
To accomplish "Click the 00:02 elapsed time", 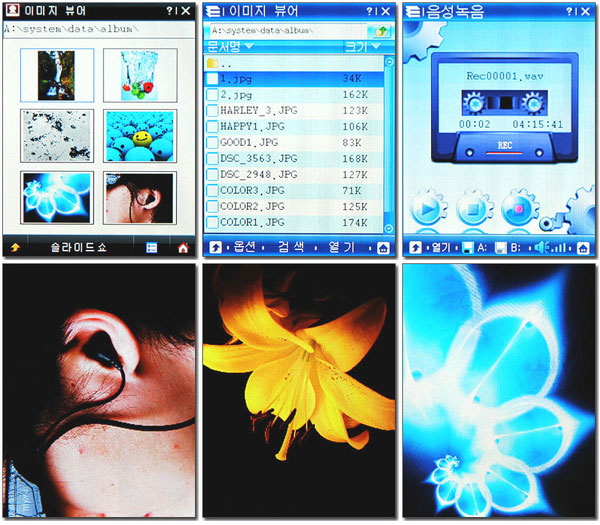I will 474,124.
